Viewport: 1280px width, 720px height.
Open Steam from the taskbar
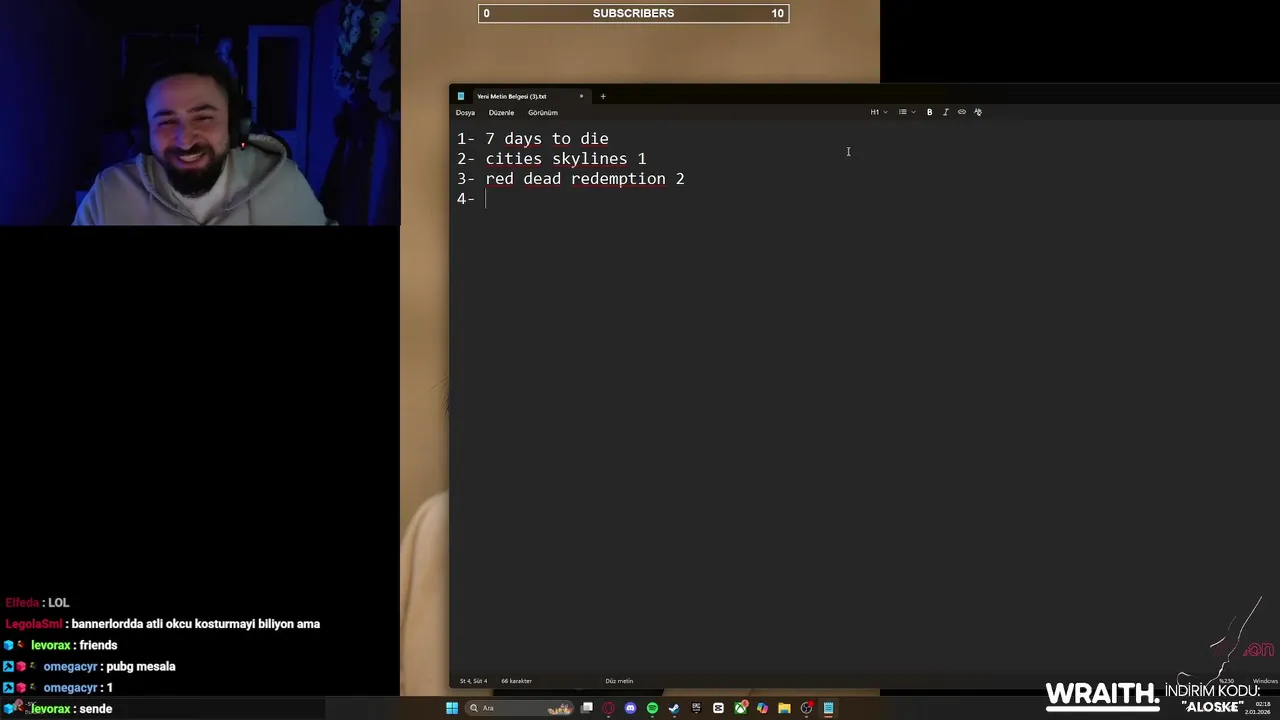pyautogui.click(x=674, y=708)
